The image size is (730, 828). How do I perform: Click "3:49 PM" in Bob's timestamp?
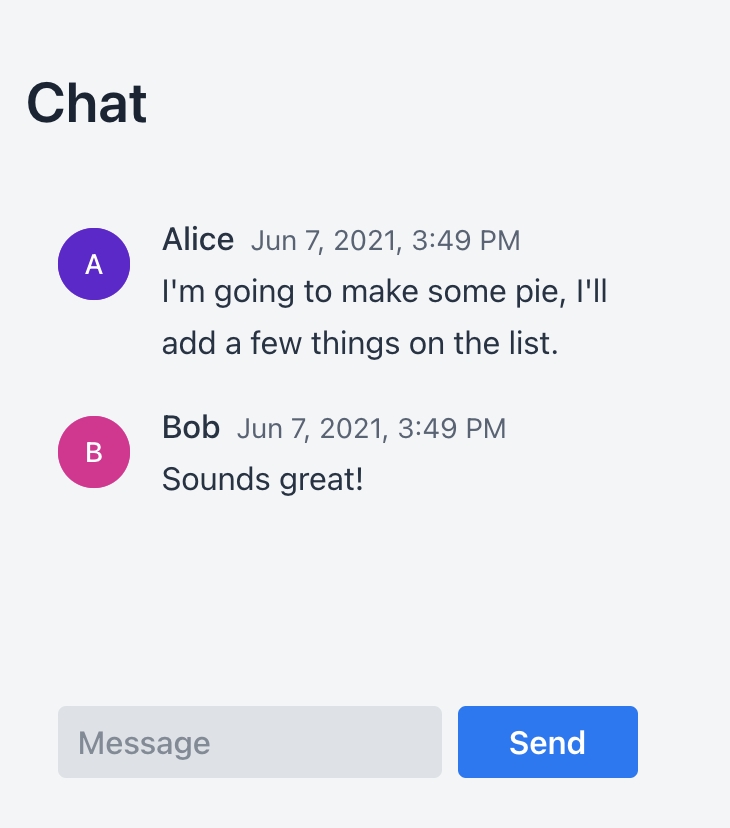[452, 428]
